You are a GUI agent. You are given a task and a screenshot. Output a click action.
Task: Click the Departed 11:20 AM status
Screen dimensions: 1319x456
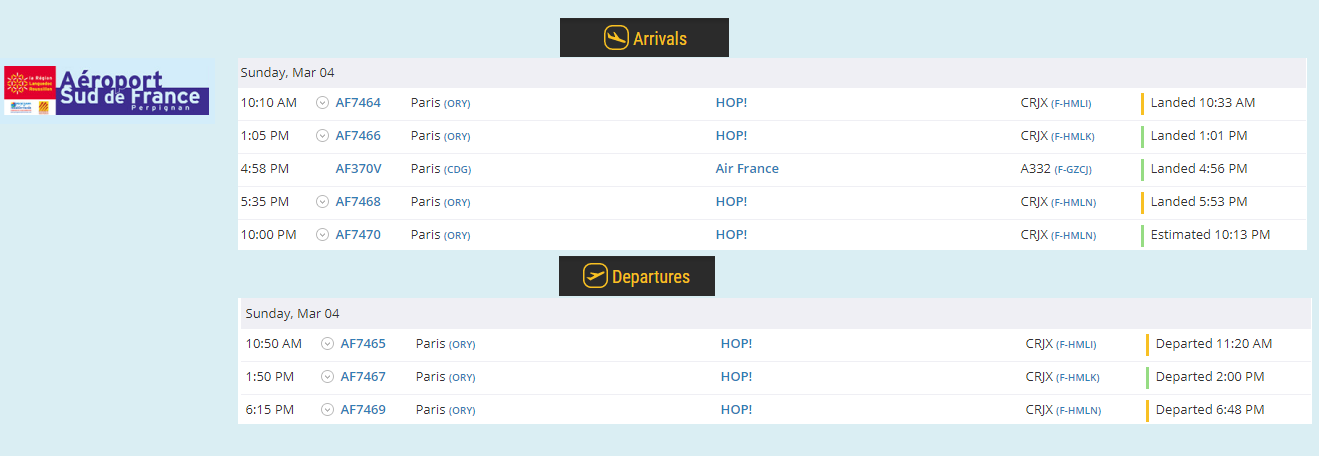1213,344
